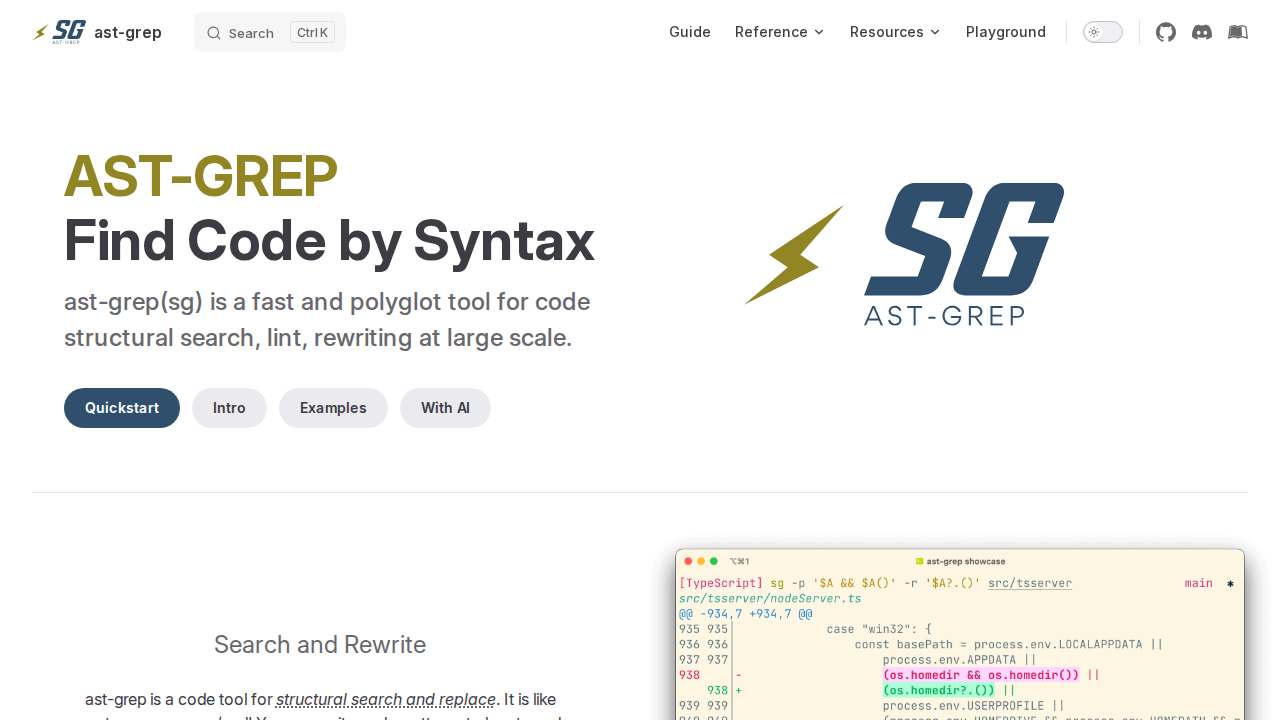Click the large SG hero logo

tap(904, 254)
